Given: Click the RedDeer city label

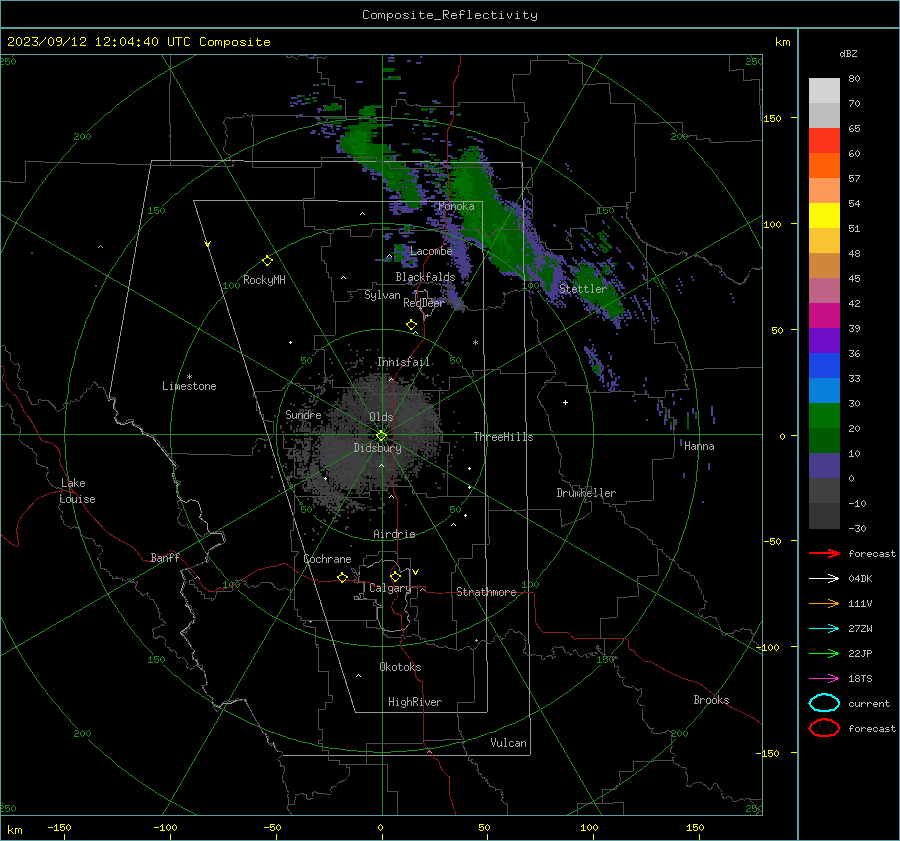Looking at the screenshot, I should point(424,303).
